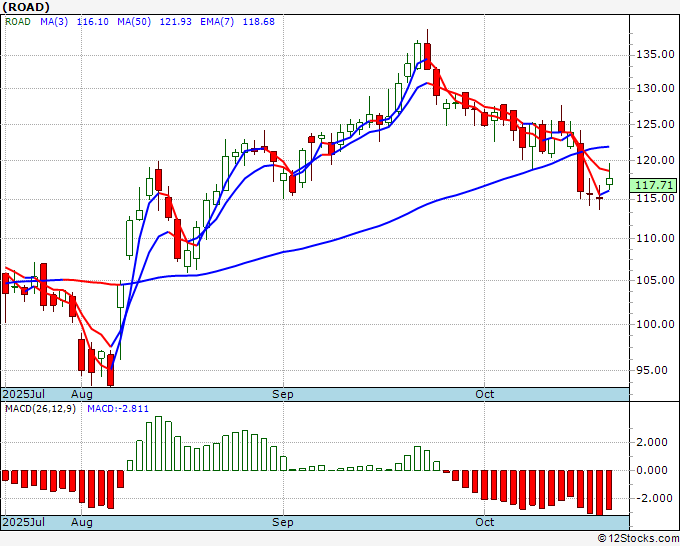680x546 pixels.
Task: Click 2025Jul on MACD panel date axis
Action: (x=24, y=522)
